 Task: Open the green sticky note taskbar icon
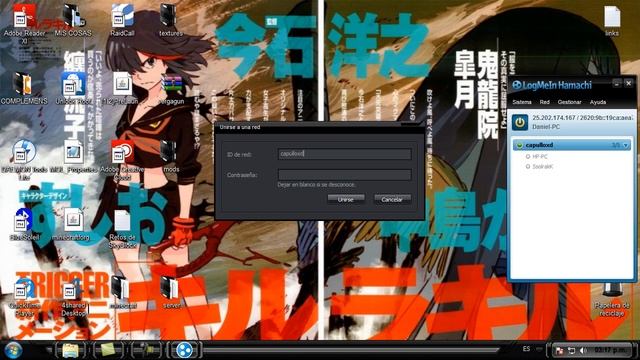pos(108,350)
